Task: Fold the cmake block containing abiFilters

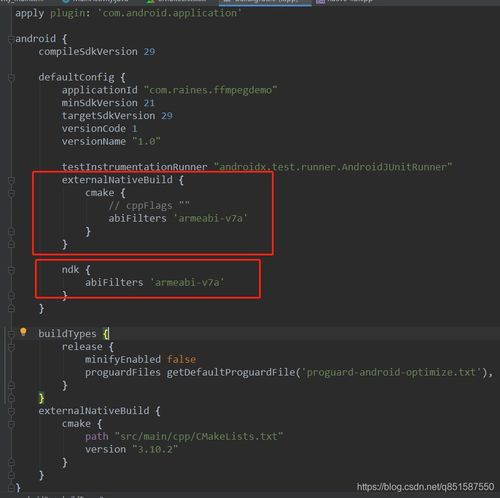Action: [11, 193]
